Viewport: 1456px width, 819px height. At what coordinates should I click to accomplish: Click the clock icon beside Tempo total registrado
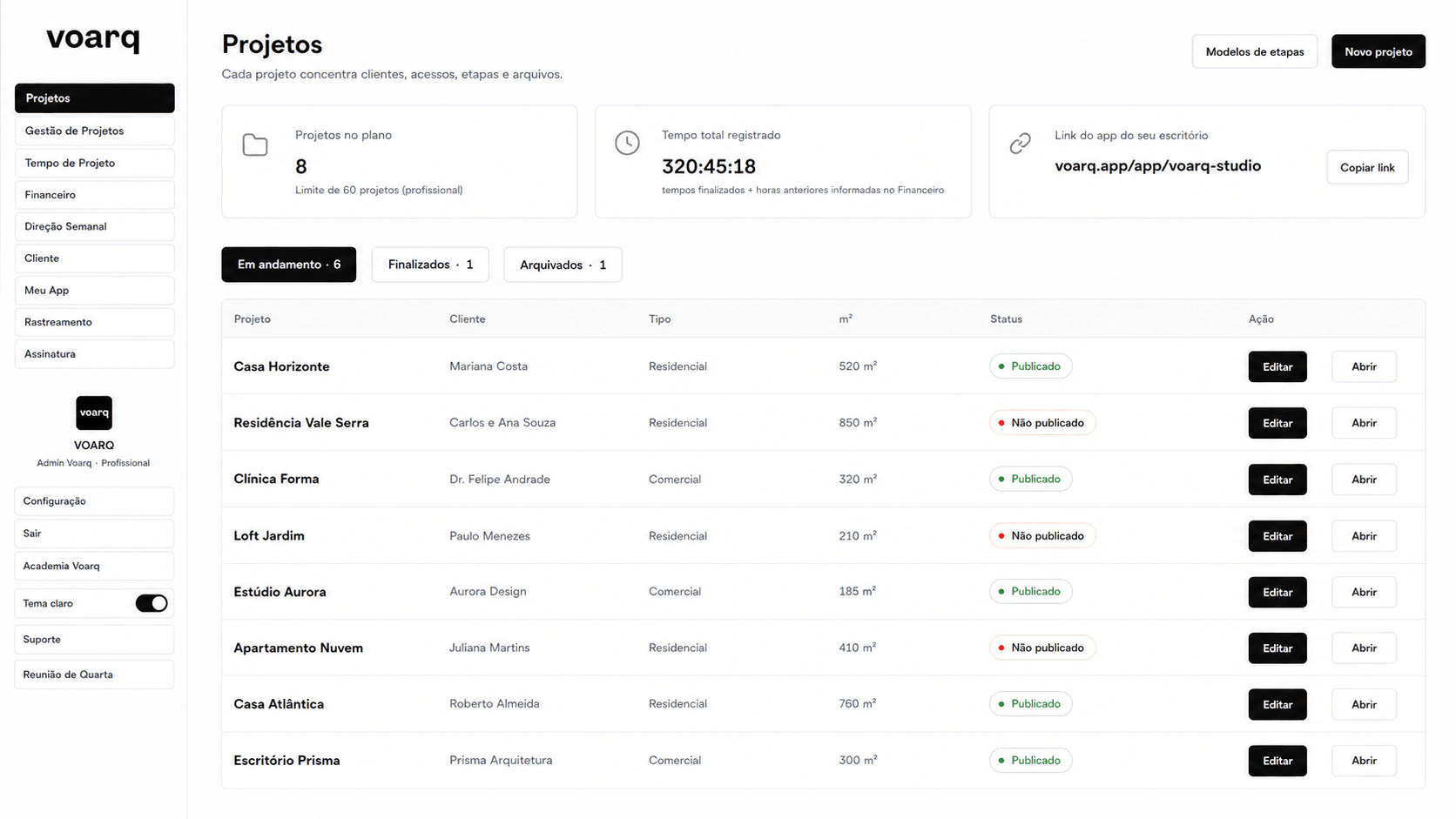tap(627, 143)
